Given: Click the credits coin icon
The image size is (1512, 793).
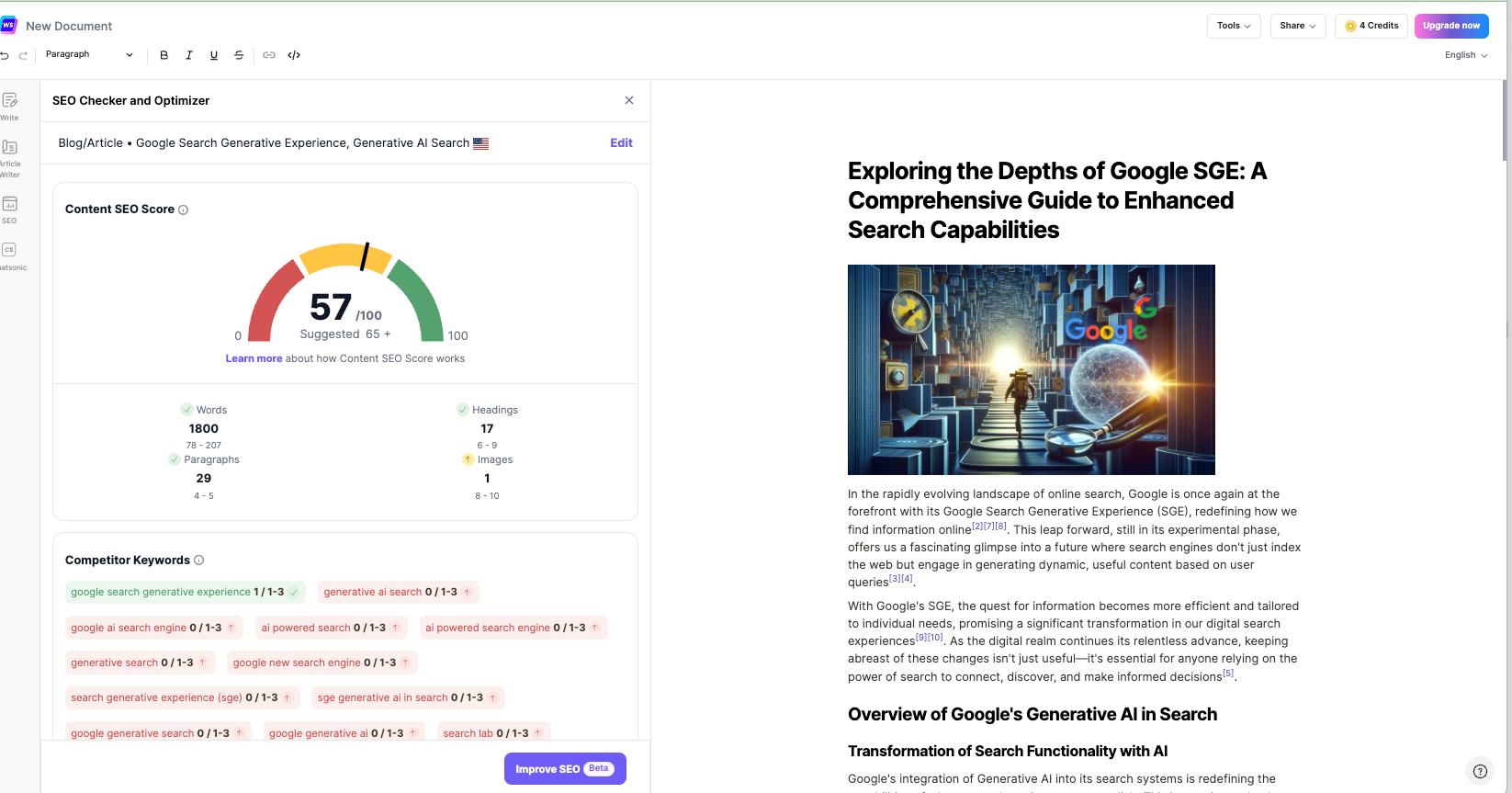Looking at the screenshot, I should click(x=1350, y=26).
